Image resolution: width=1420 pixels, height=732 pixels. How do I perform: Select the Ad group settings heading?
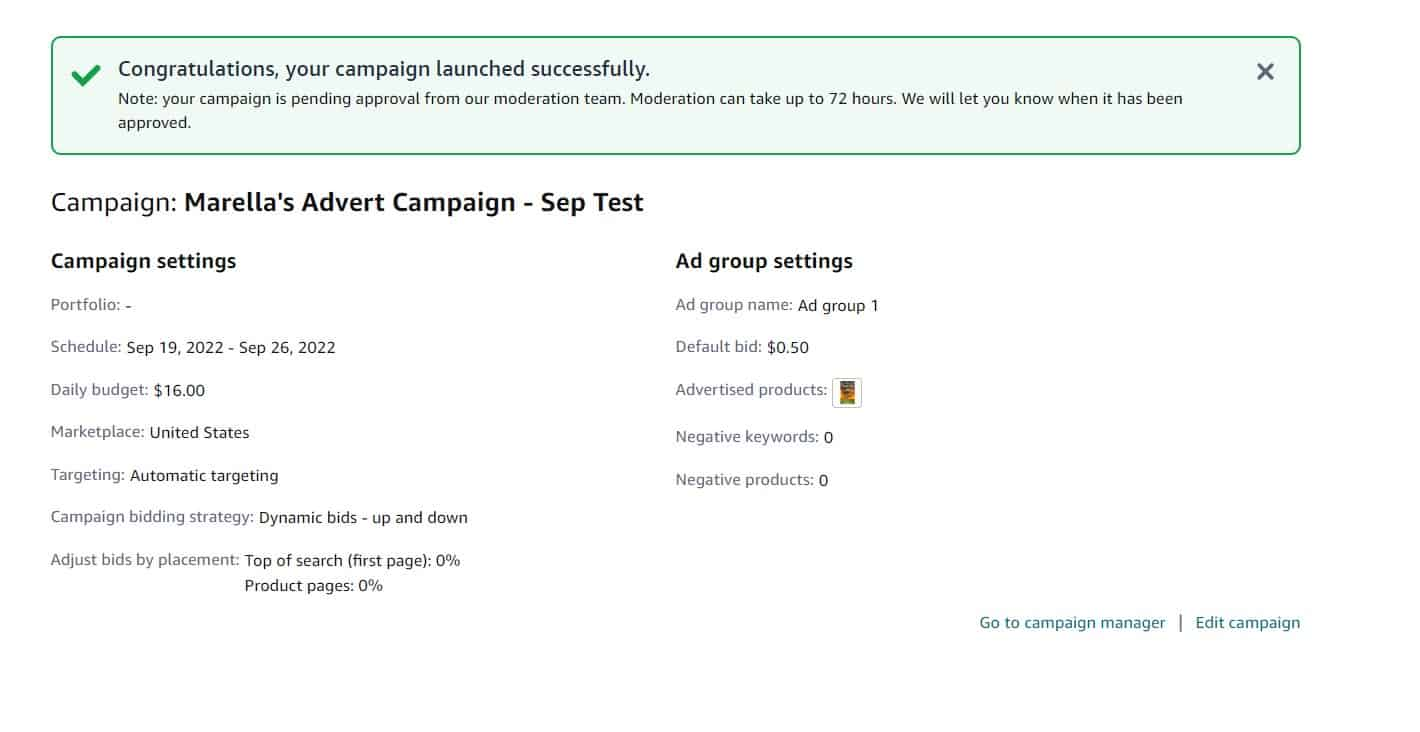click(764, 261)
